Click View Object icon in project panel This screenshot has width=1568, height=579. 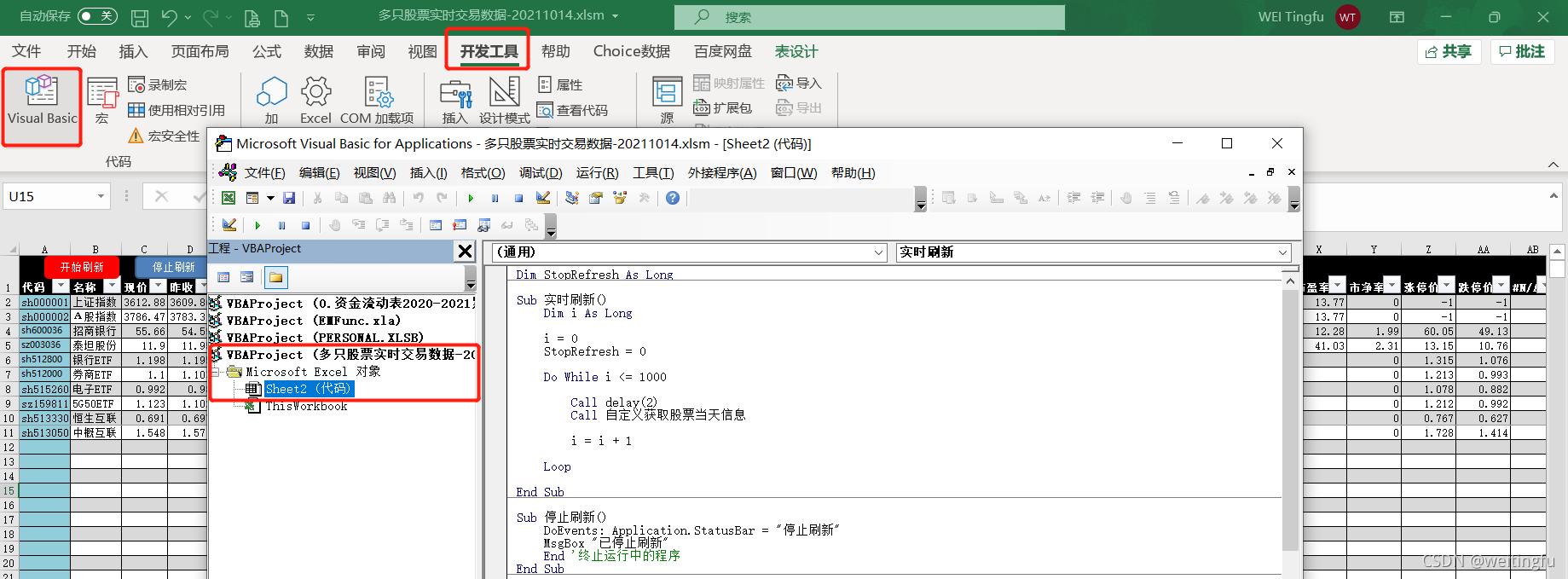(x=247, y=277)
